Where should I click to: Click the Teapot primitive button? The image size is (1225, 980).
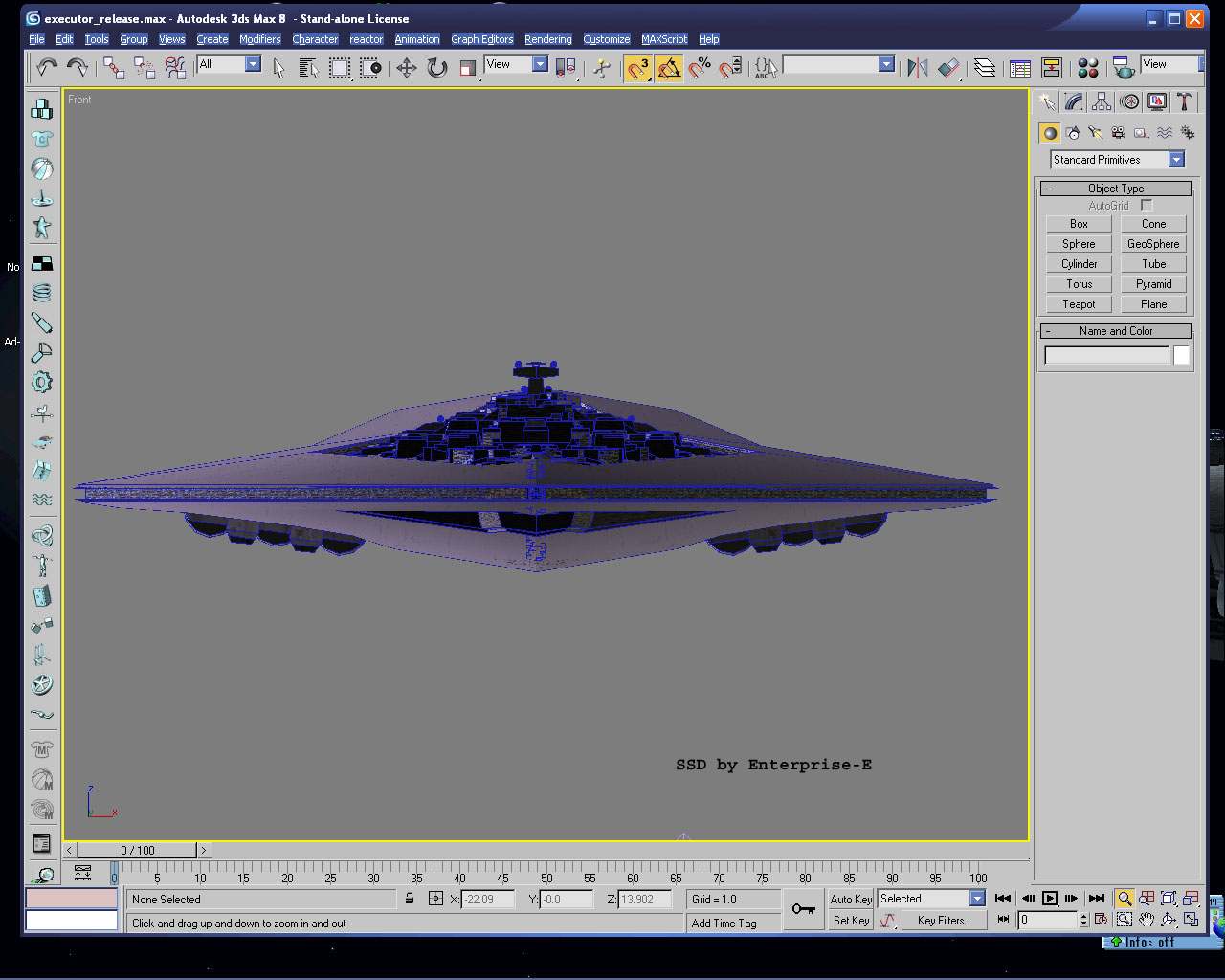1079,304
